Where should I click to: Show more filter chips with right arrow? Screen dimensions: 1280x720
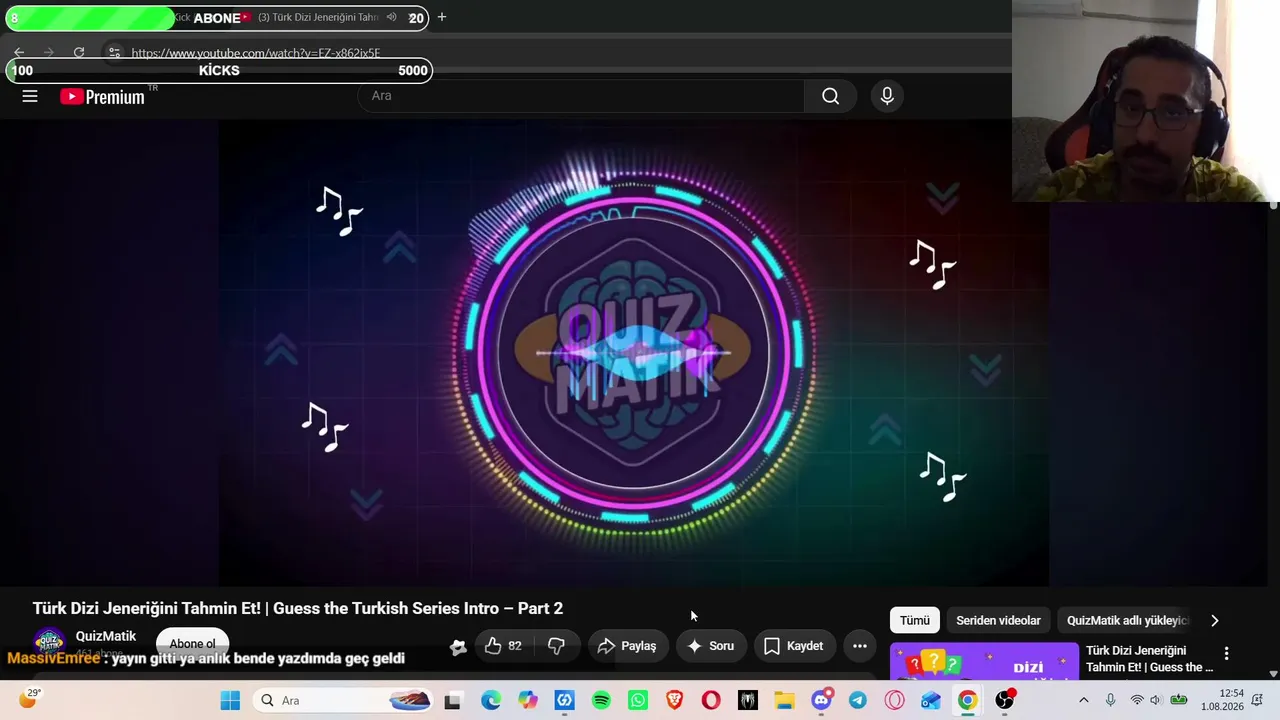[1215, 620]
